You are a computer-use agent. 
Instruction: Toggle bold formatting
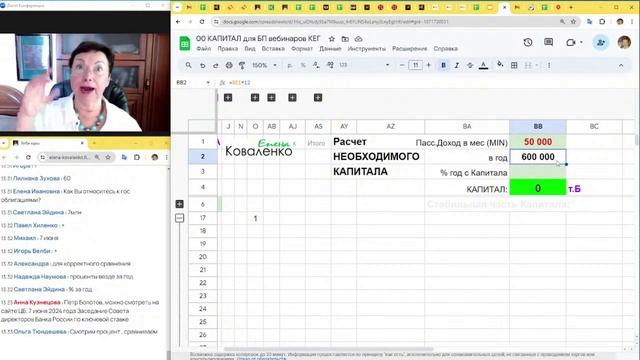443,65
